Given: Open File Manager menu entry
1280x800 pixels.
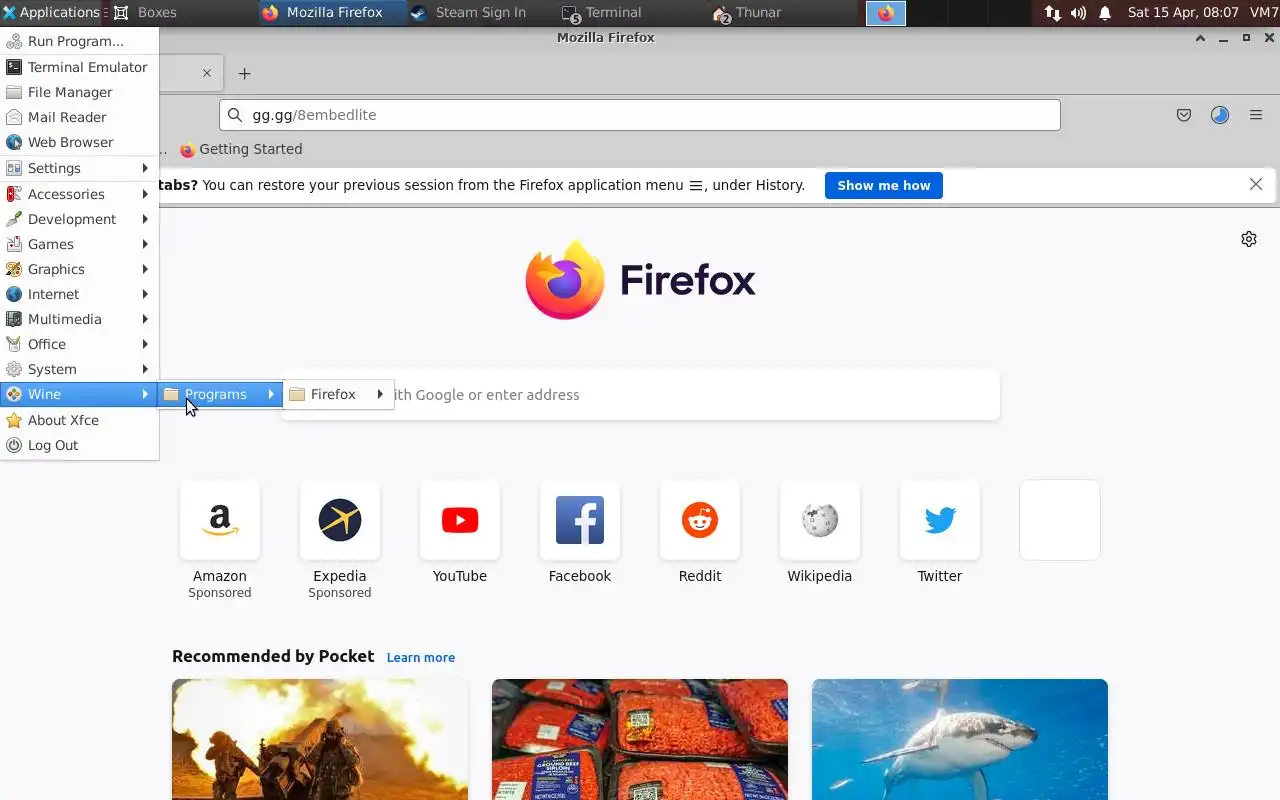Looking at the screenshot, I should 79,92.
